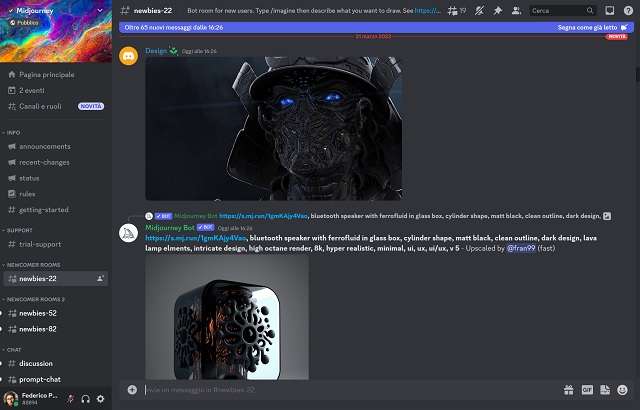Click create invite icon on newbies-22
This screenshot has width=640, height=410.
click(100, 279)
